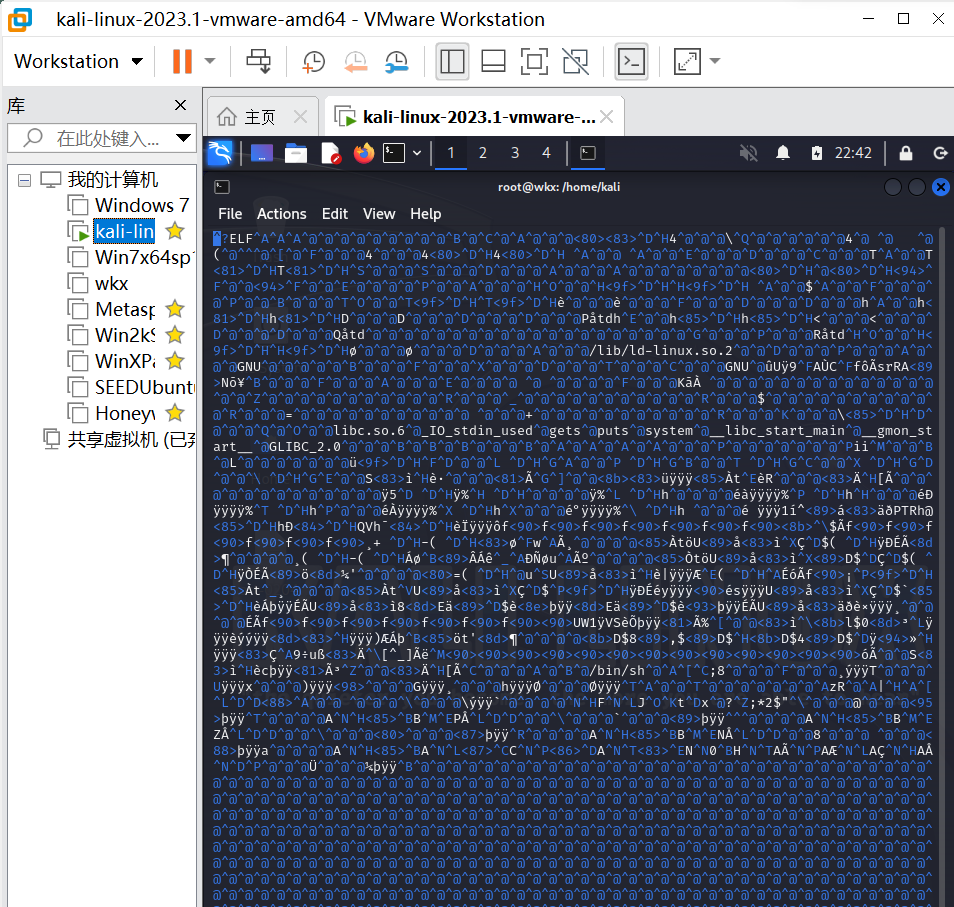Collapse the My Computer tree node
954x907 pixels.
[x=24, y=181]
